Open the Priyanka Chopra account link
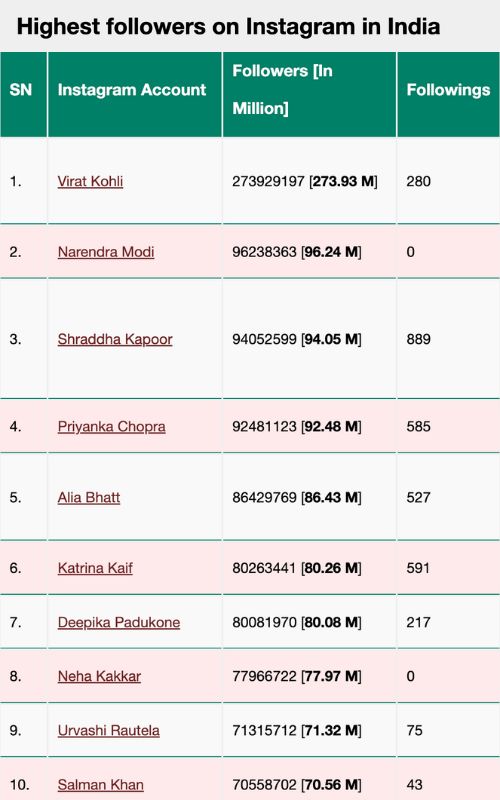This screenshot has height=800, width=500. pyautogui.click(x=111, y=426)
